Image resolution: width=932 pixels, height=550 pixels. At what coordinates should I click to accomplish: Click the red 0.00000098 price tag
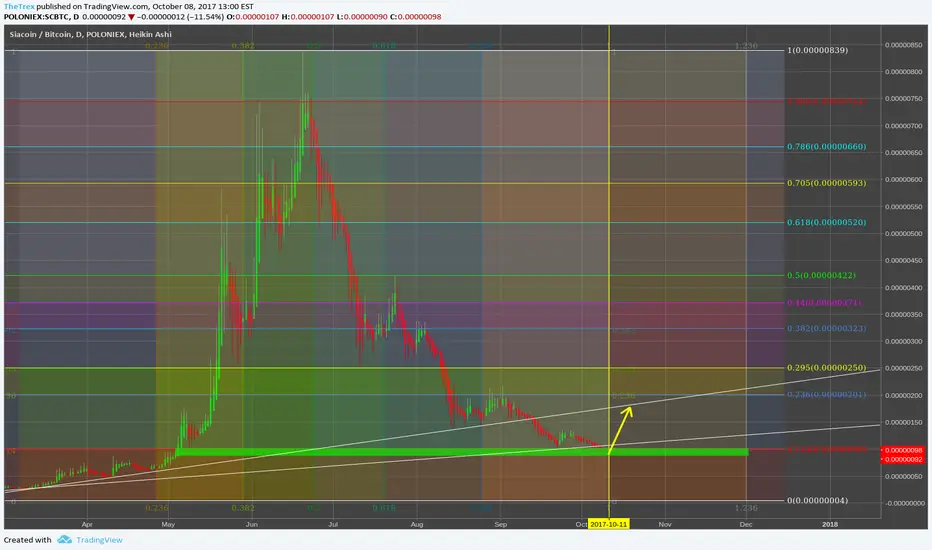(x=903, y=451)
